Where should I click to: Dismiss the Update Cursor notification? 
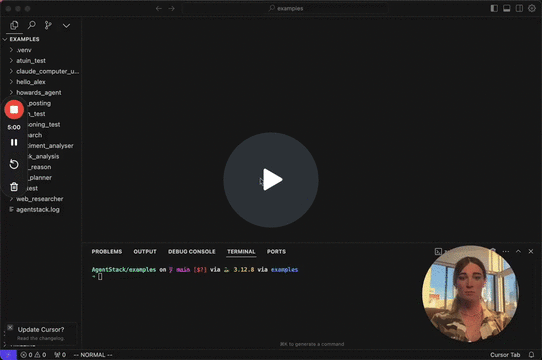[10, 327]
